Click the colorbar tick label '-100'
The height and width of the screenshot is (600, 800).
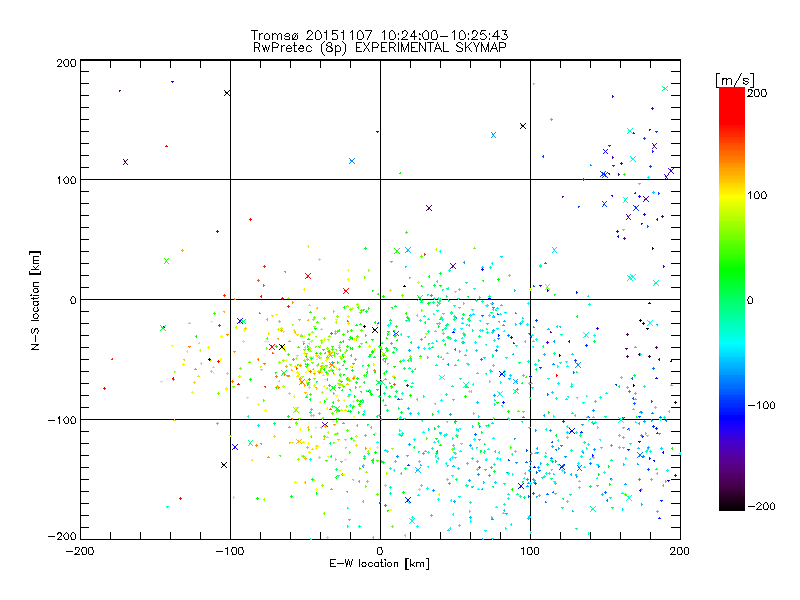click(x=761, y=405)
